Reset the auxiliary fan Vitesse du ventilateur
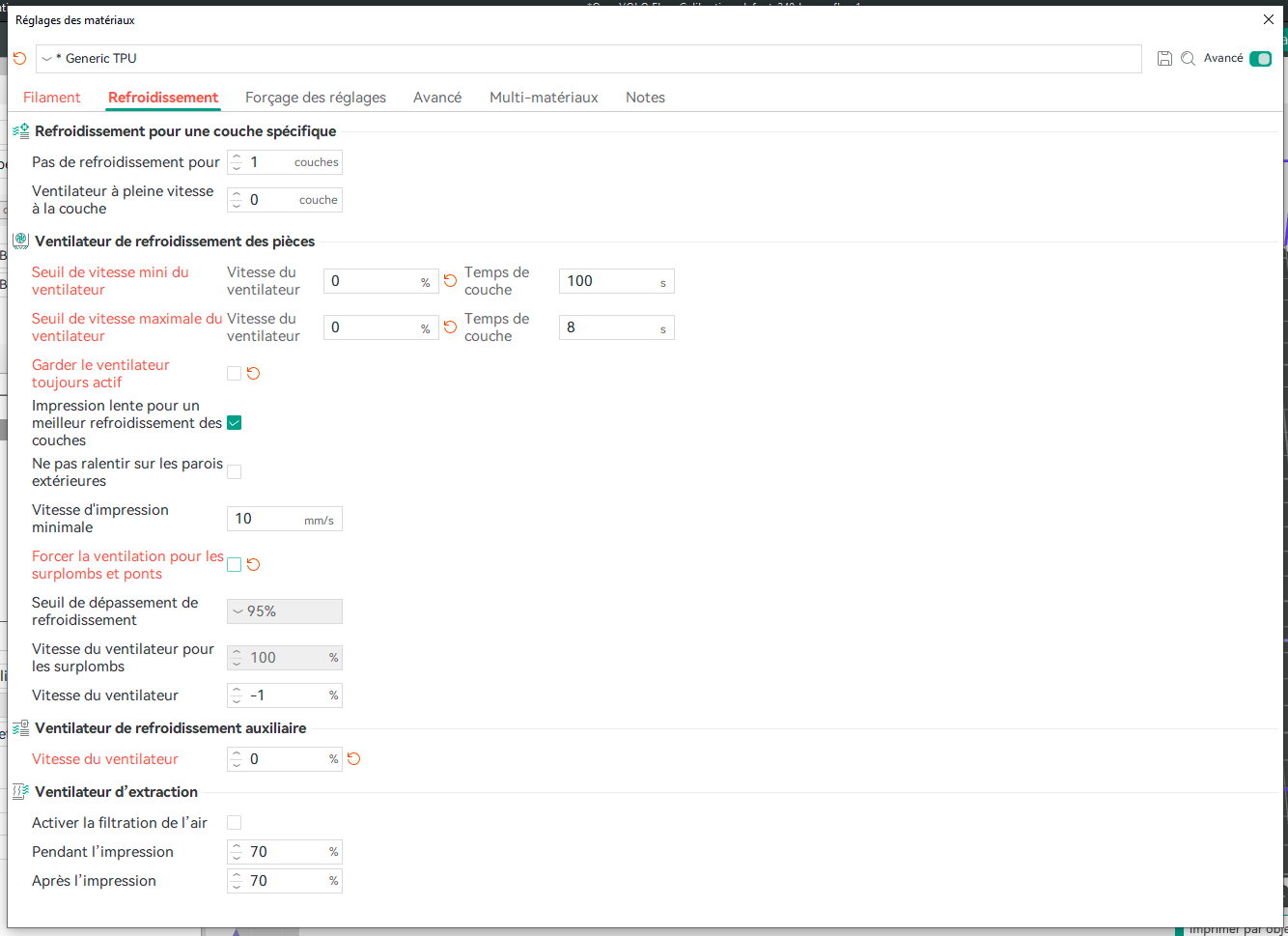 pos(353,759)
